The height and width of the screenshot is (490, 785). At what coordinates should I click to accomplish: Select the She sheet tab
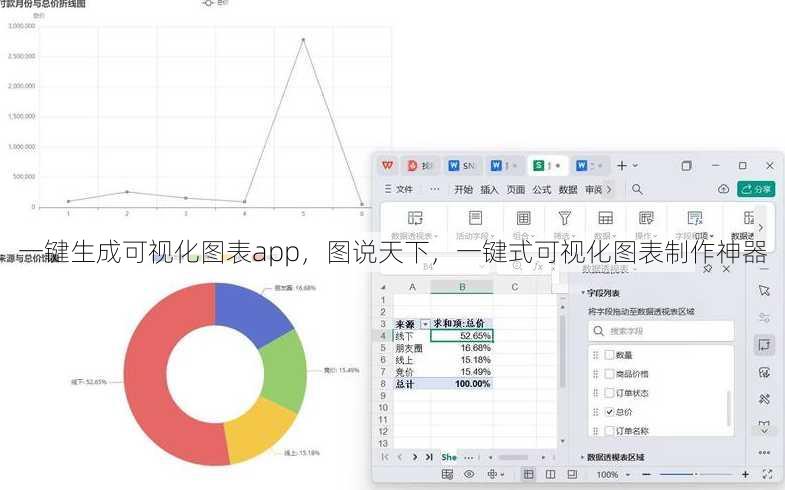coord(449,457)
